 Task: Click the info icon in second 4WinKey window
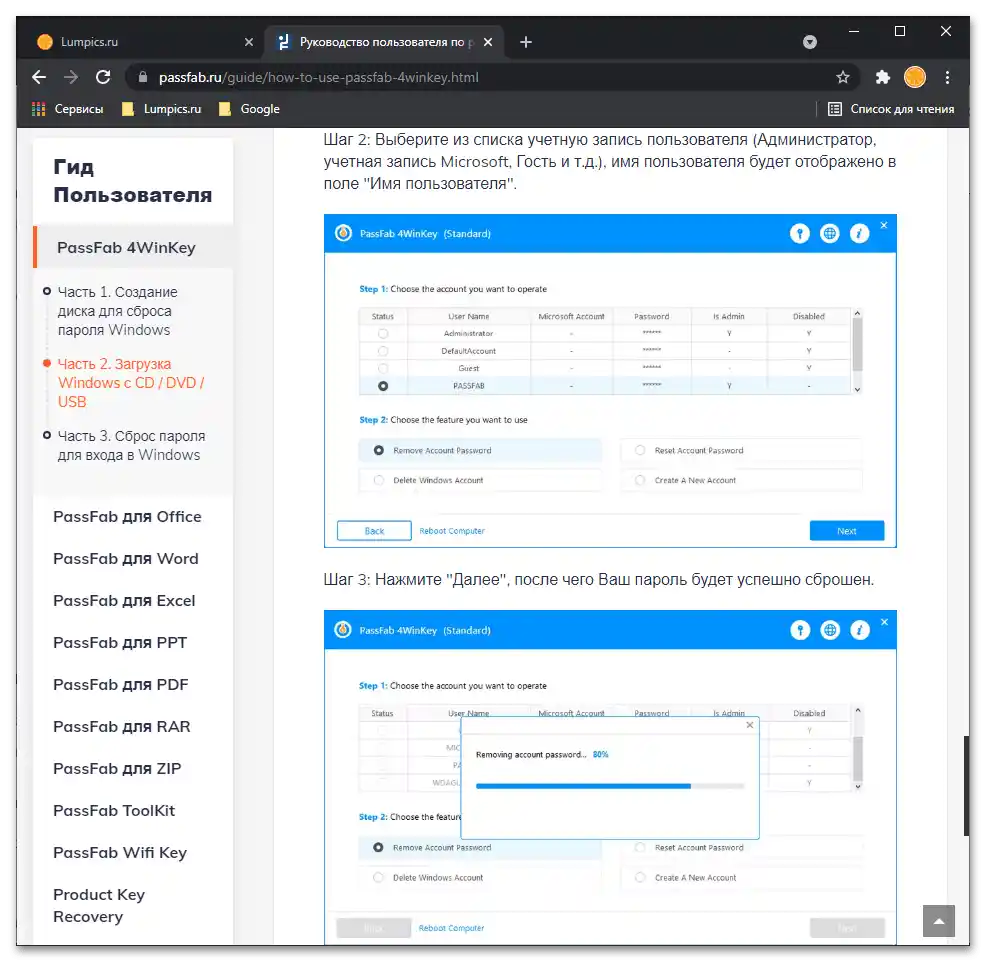[860, 630]
